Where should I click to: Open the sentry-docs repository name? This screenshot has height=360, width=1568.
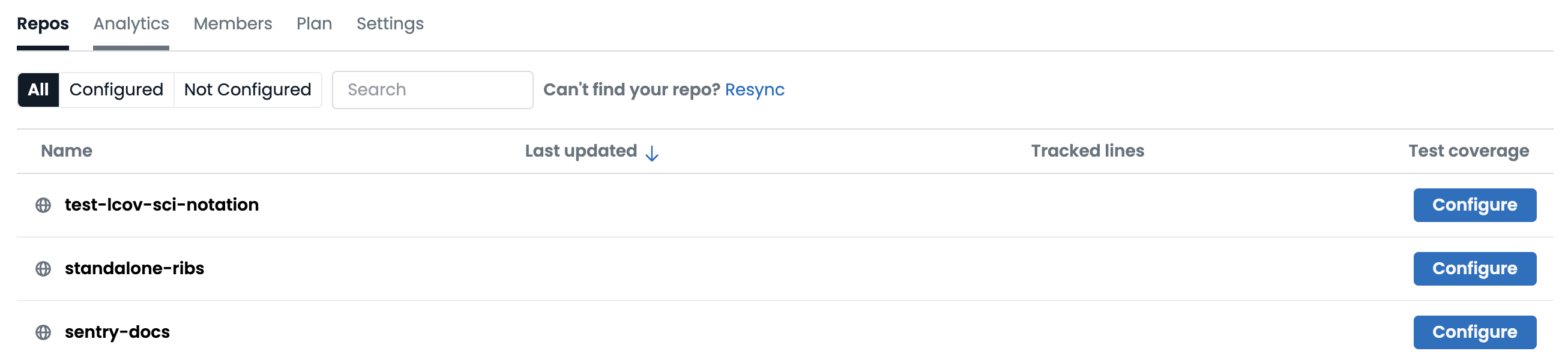(x=118, y=332)
